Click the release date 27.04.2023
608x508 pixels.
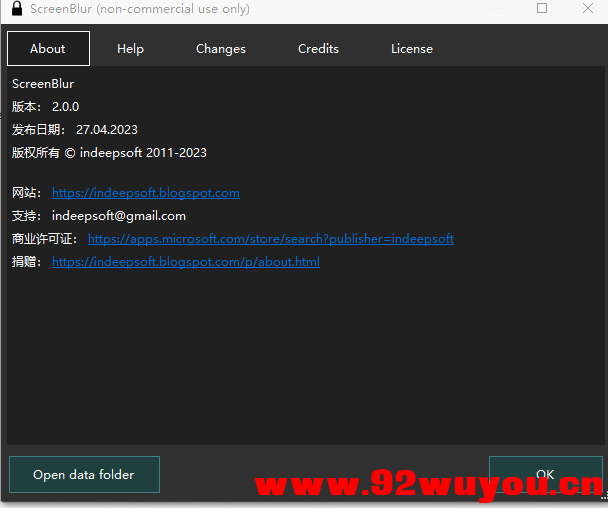point(107,130)
